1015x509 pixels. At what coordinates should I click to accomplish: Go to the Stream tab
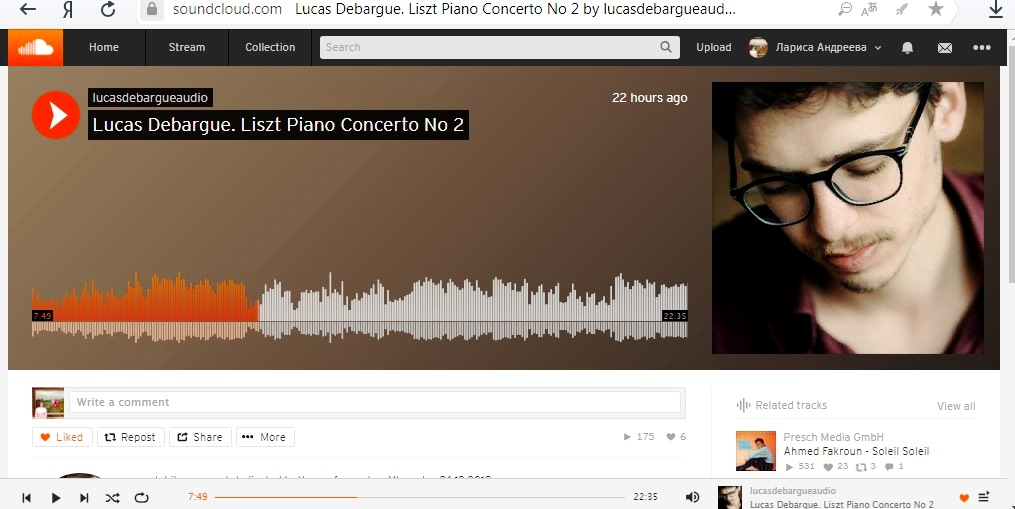pos(186,47)
